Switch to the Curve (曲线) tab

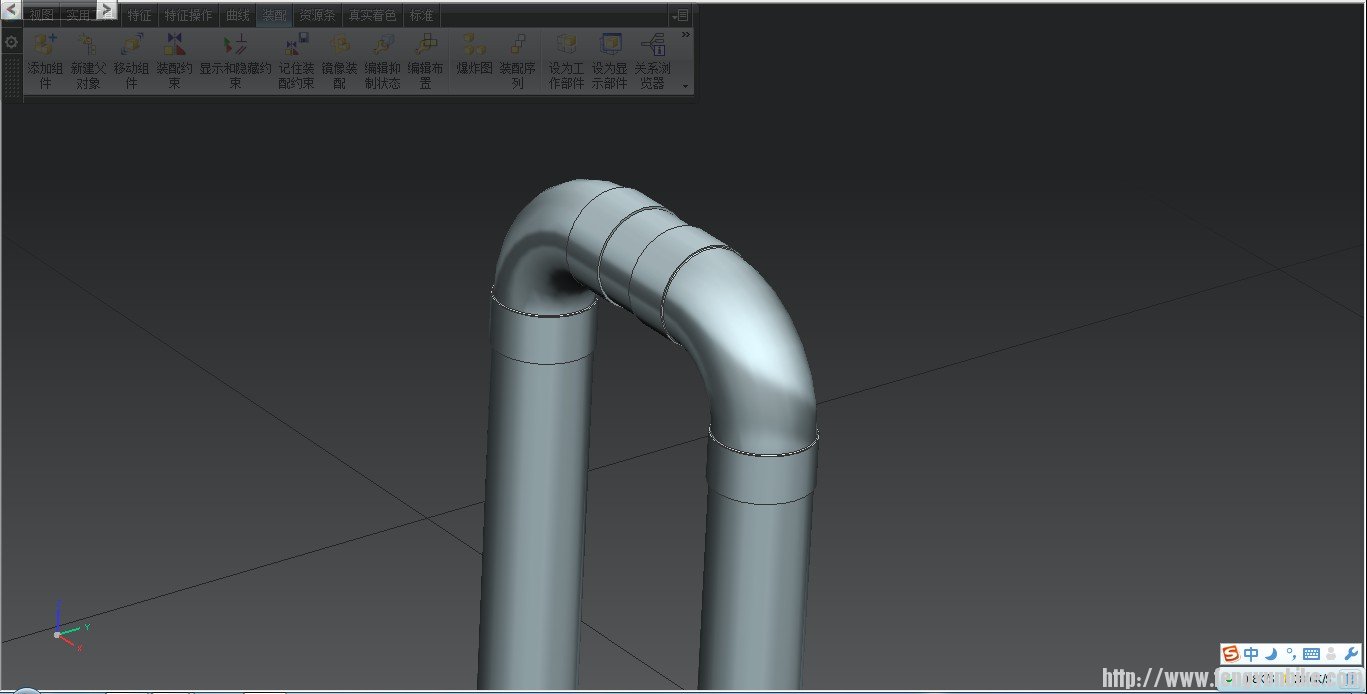click(x=238, y=16)
